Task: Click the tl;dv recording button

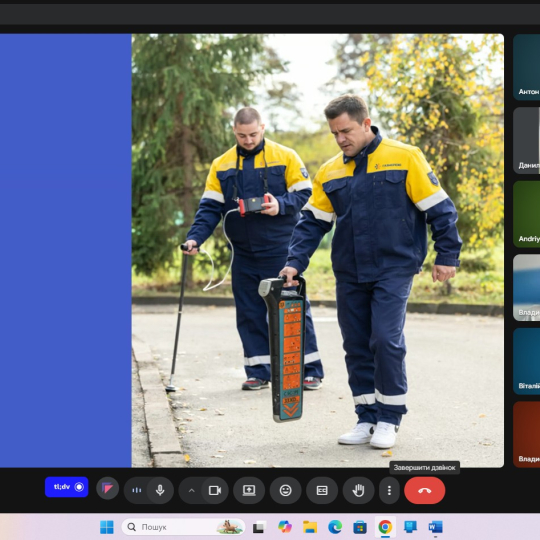Action: 66,487
